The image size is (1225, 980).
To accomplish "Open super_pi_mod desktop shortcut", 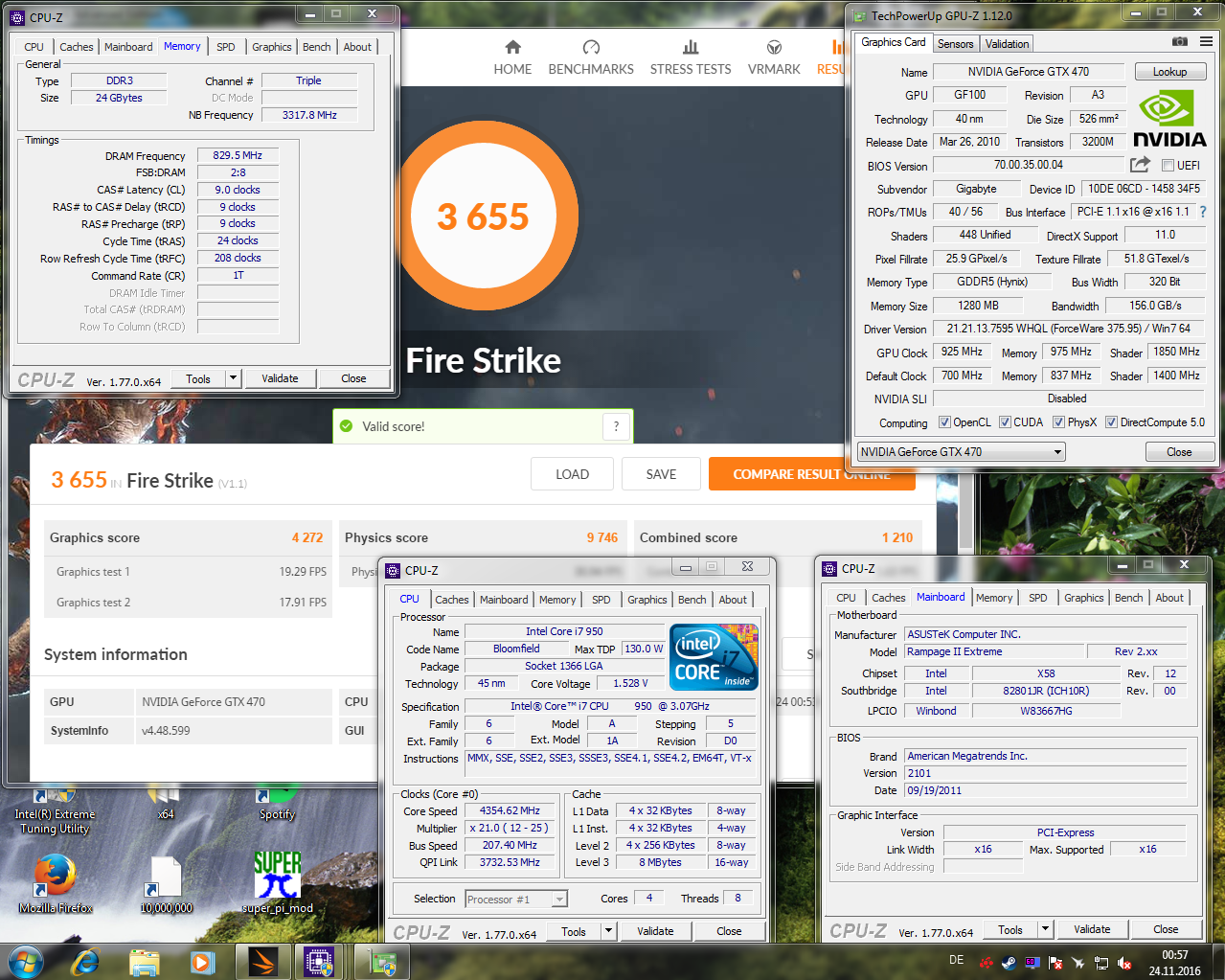I will [x=277, y=883].
